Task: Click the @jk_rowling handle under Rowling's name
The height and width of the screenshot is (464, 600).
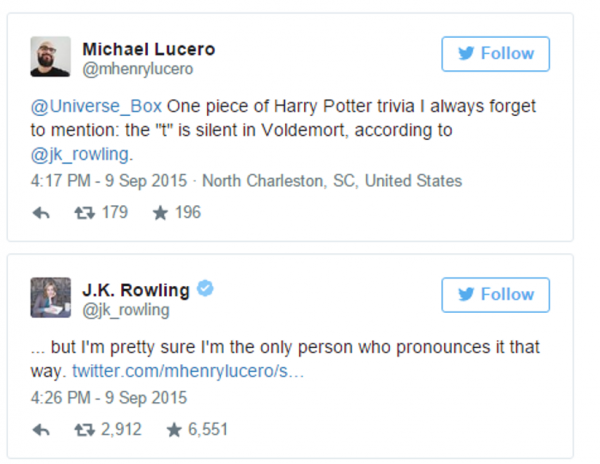Action: 125,310
